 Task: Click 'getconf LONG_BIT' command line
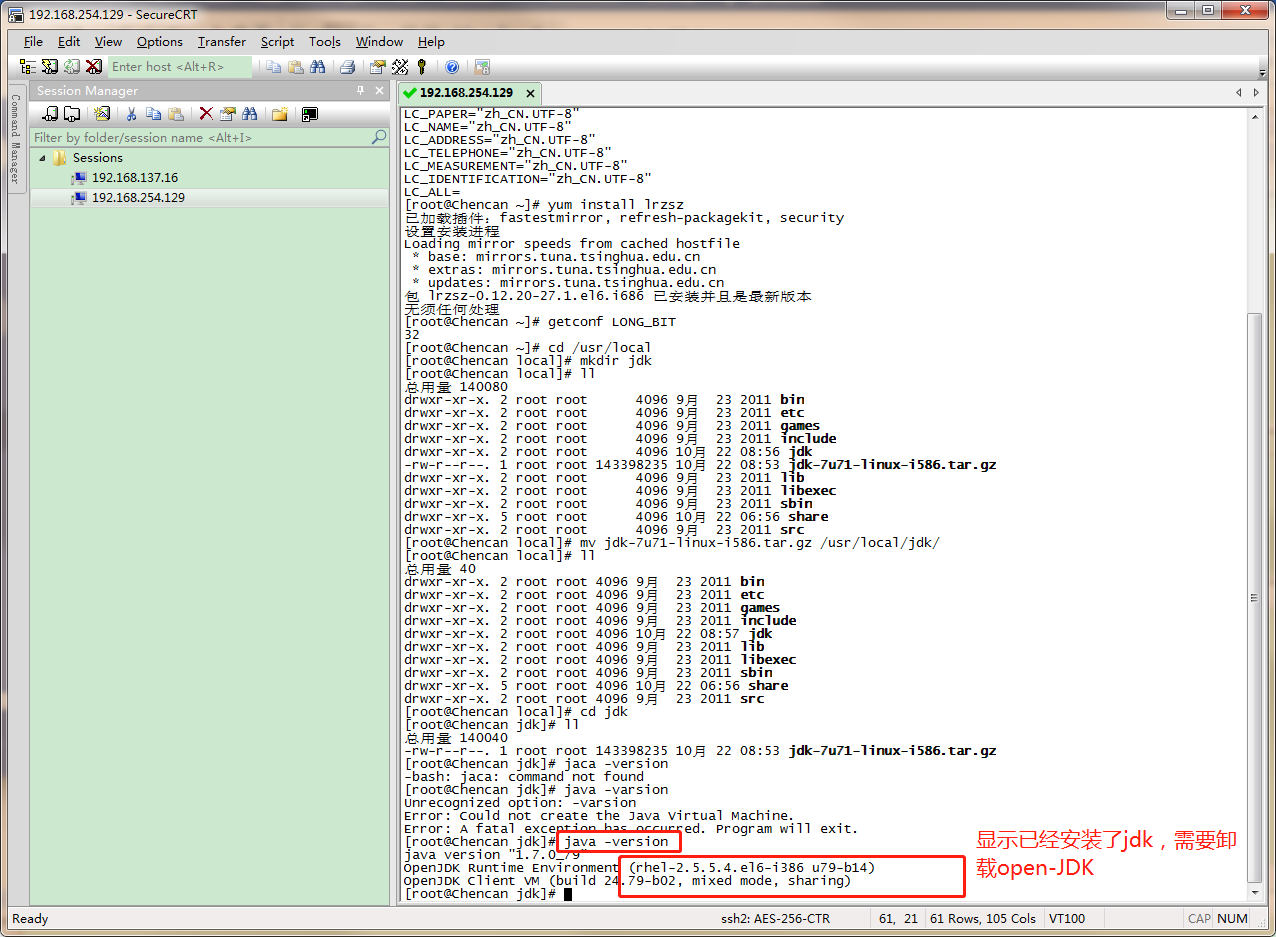click(612, 322)
